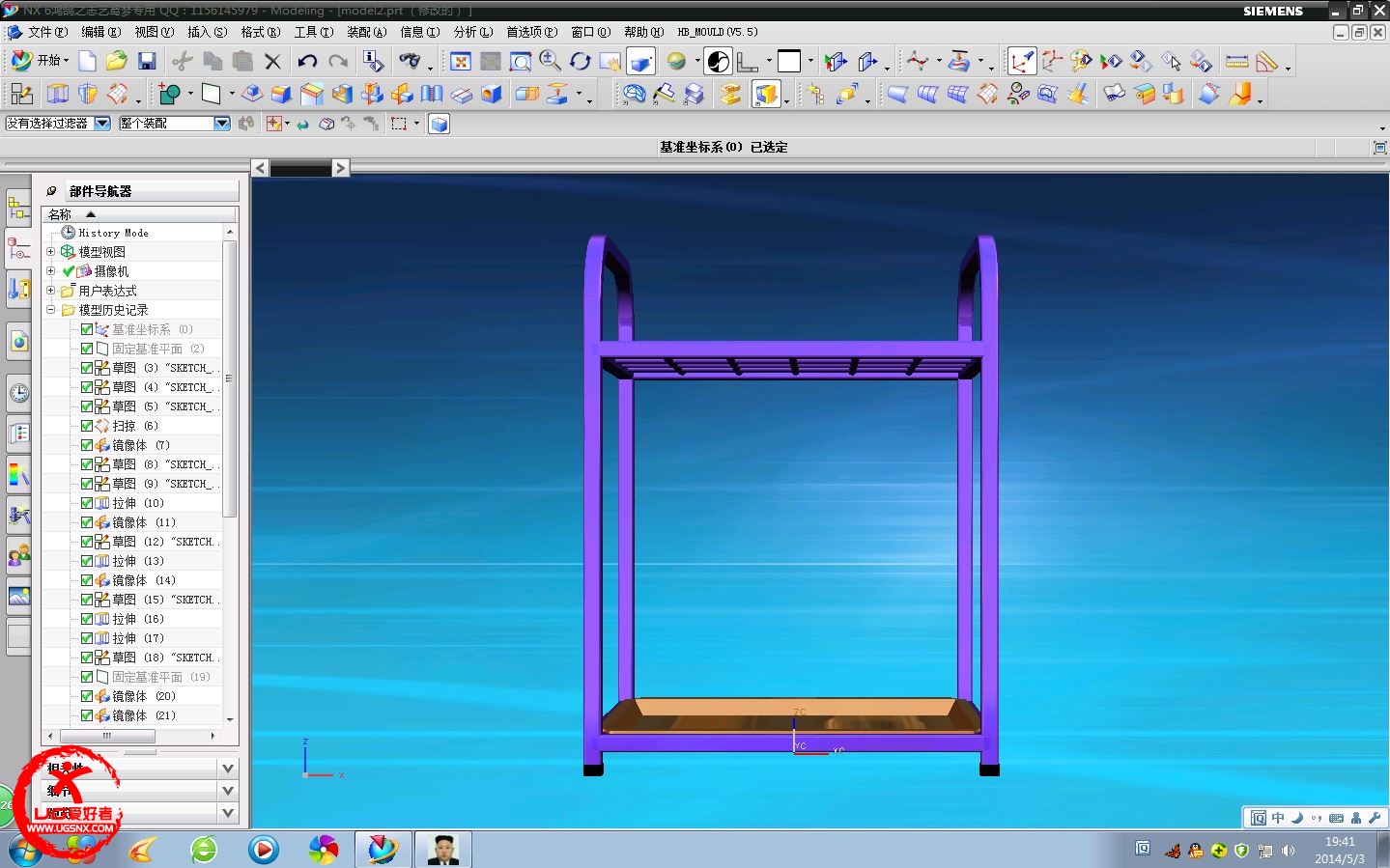This screenshot has height=868, width=1390.
Task: Click the Extrude feature icon
Action: coord(58,94)
